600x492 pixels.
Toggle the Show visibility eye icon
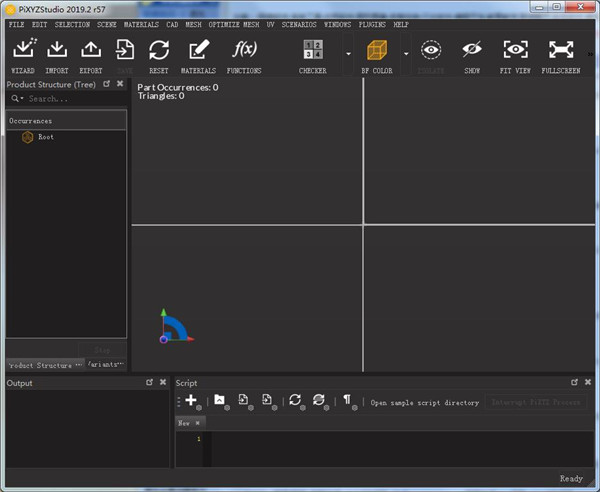tap(472, 50)
